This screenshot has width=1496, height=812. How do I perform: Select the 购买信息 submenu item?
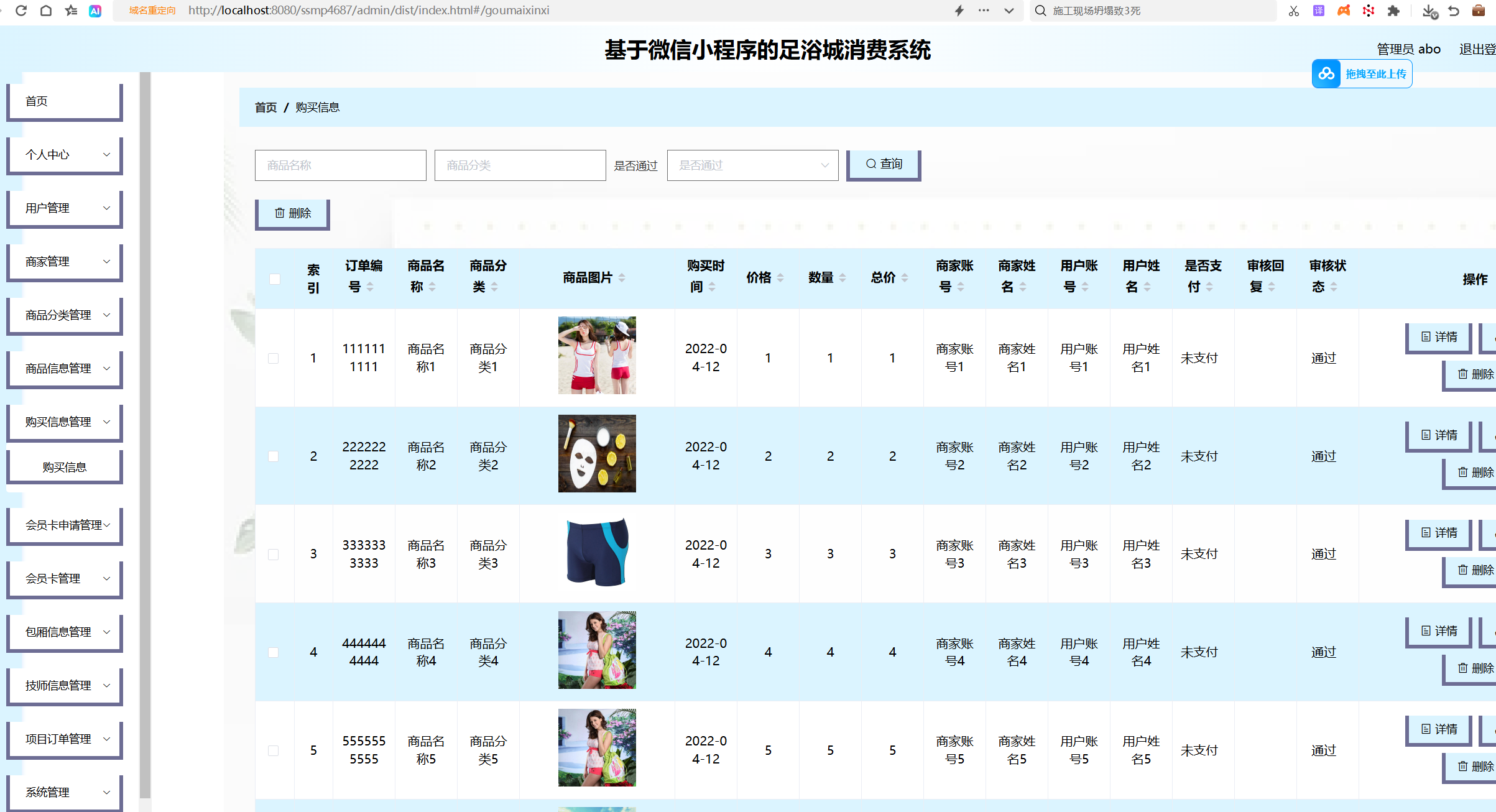[65, 467]
